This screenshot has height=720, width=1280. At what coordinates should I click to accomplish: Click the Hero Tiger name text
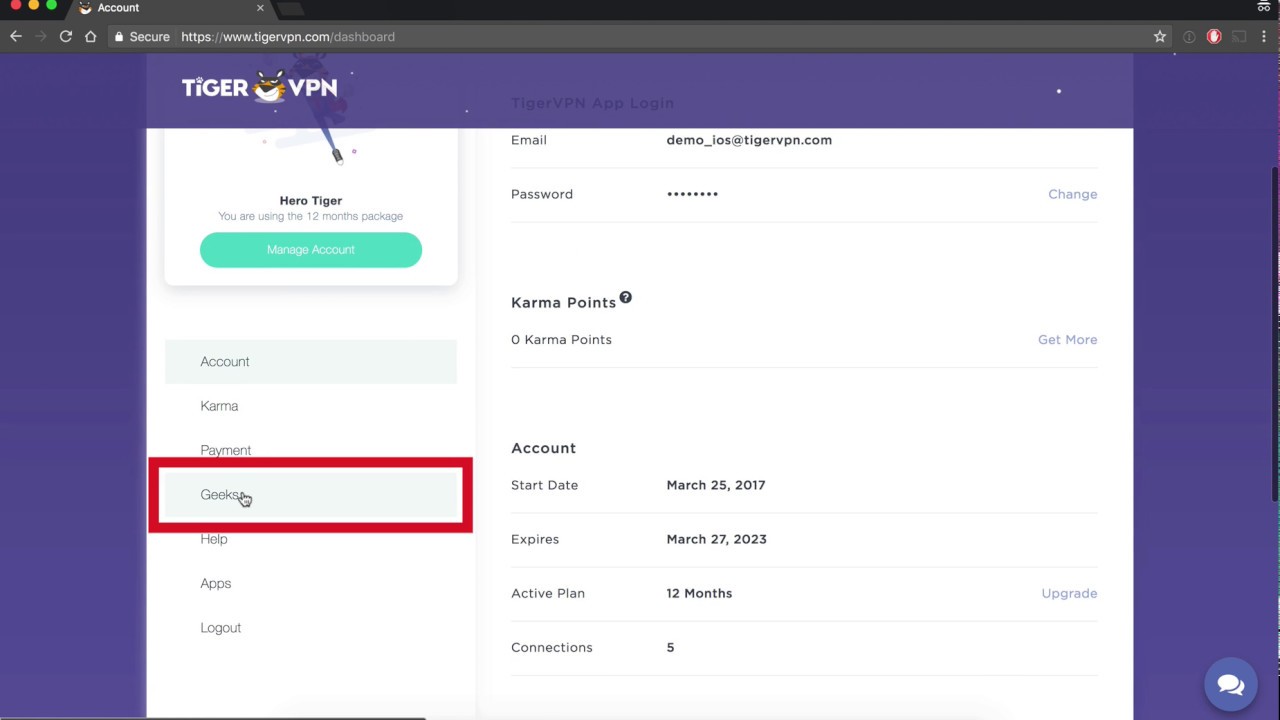click(310, 201)
